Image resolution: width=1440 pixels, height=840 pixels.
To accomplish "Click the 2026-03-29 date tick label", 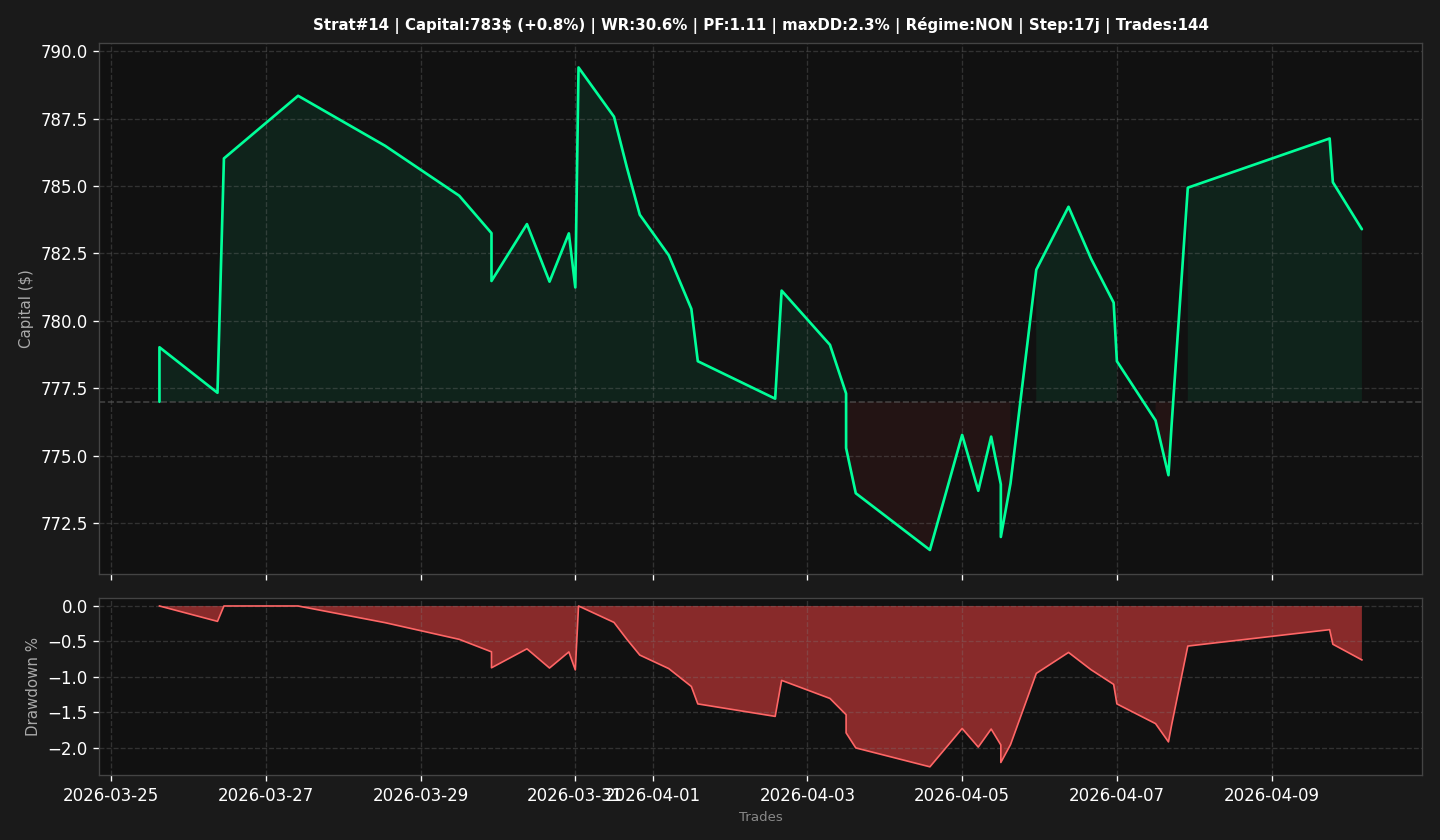I will tap(421, 796).
